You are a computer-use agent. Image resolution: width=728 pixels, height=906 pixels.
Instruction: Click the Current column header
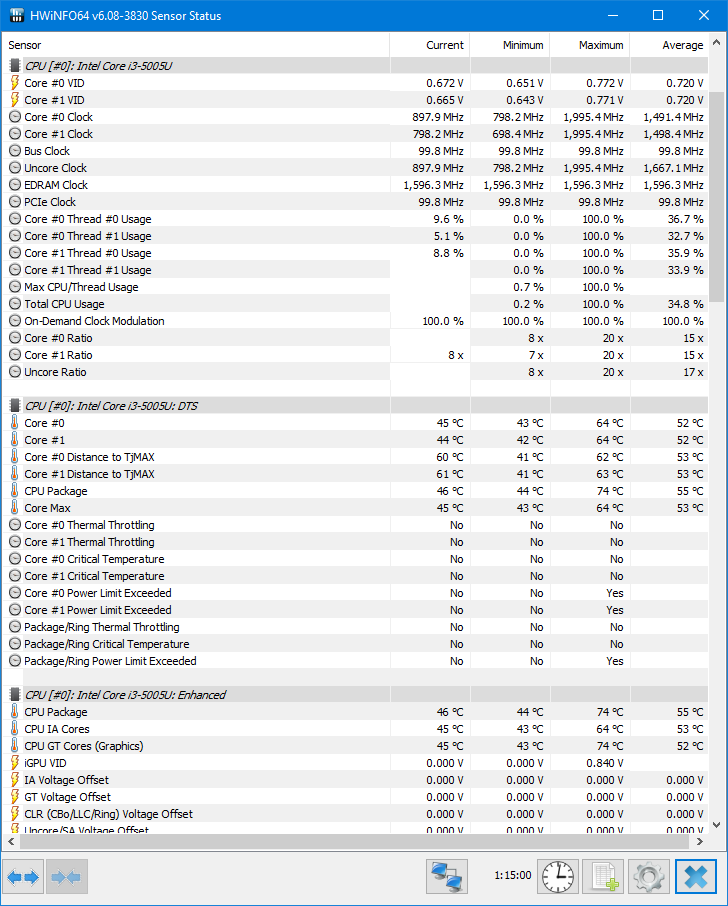pos(430,45)
